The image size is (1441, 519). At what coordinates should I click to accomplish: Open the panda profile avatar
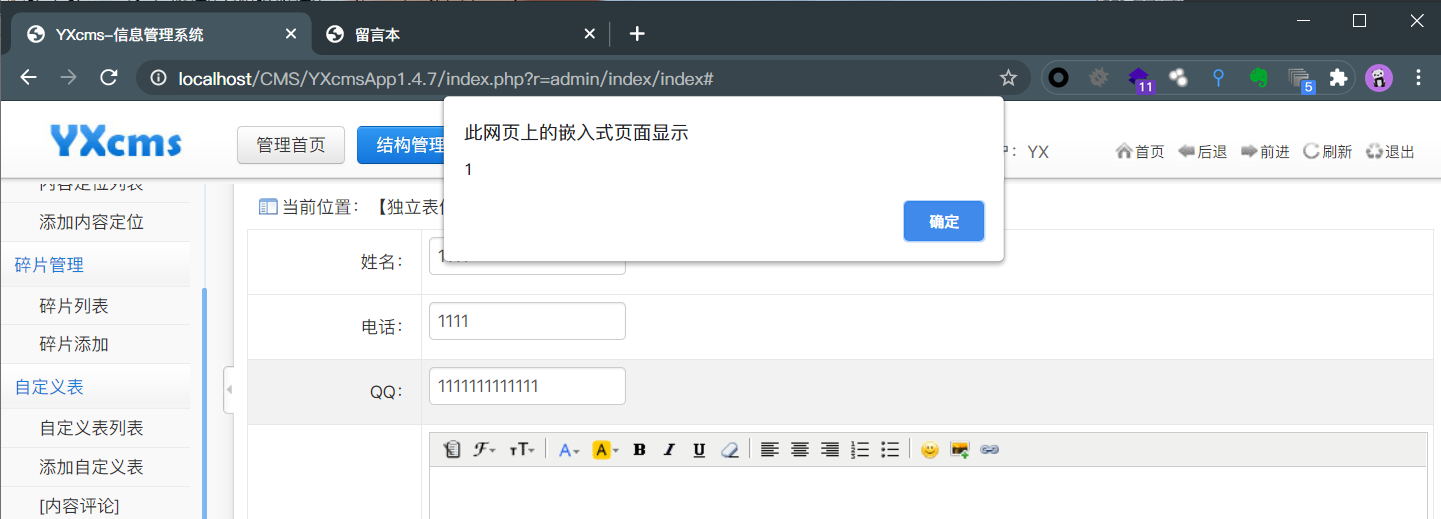1379,78
